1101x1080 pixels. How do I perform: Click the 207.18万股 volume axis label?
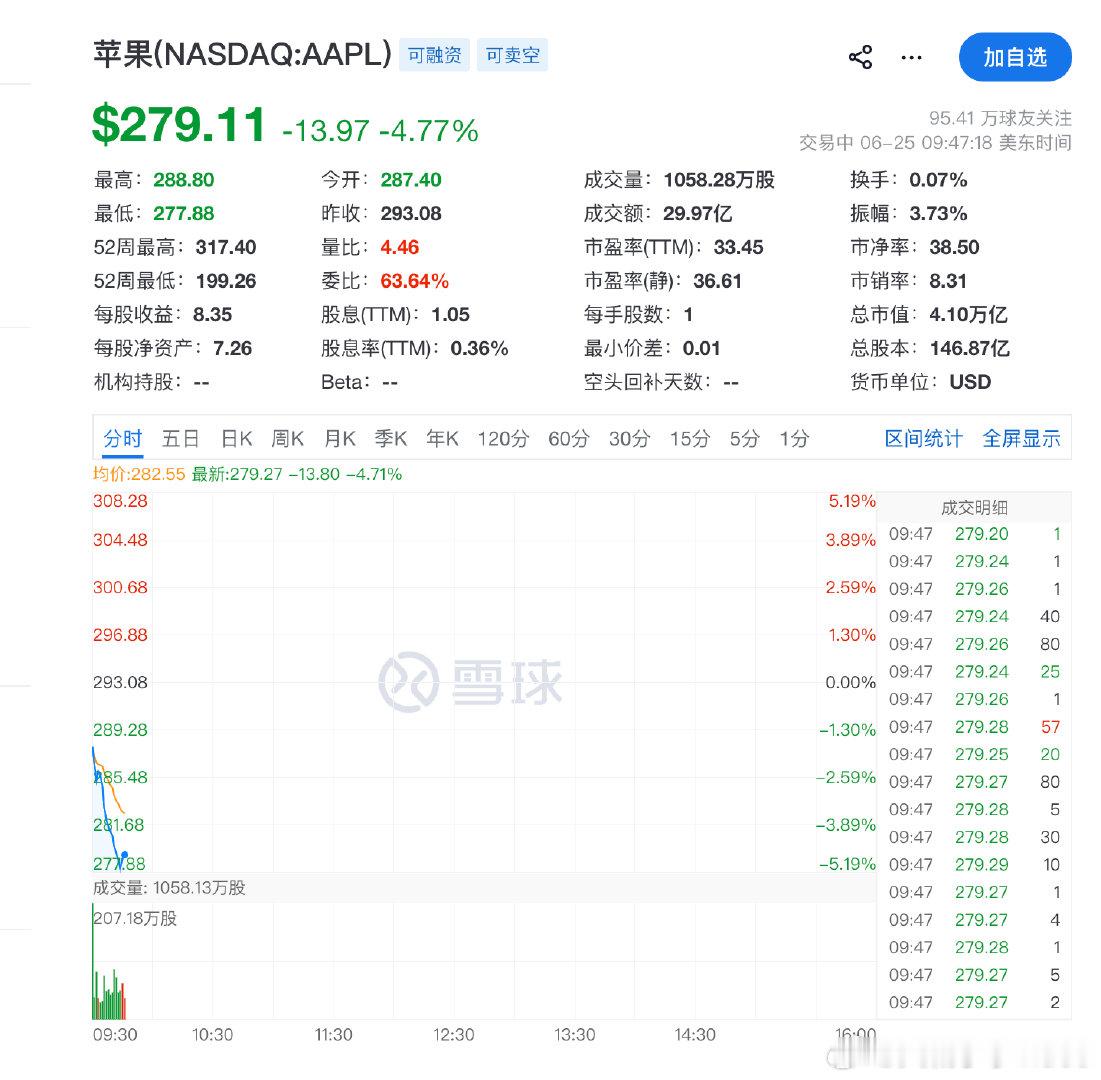[x=135, y=918]
